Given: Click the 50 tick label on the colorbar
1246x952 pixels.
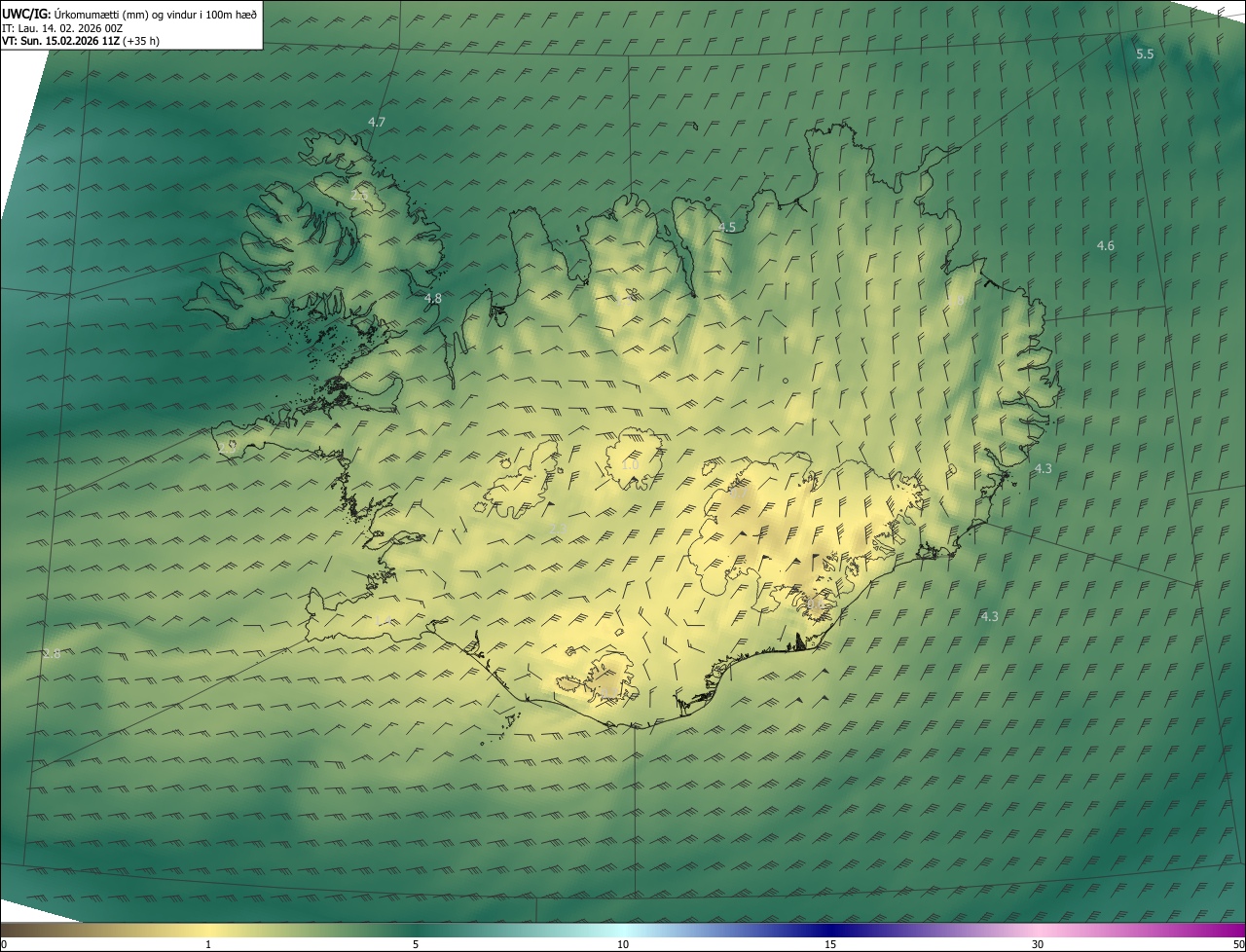Looking at the screenshot, I should (x=1237, y=944).
